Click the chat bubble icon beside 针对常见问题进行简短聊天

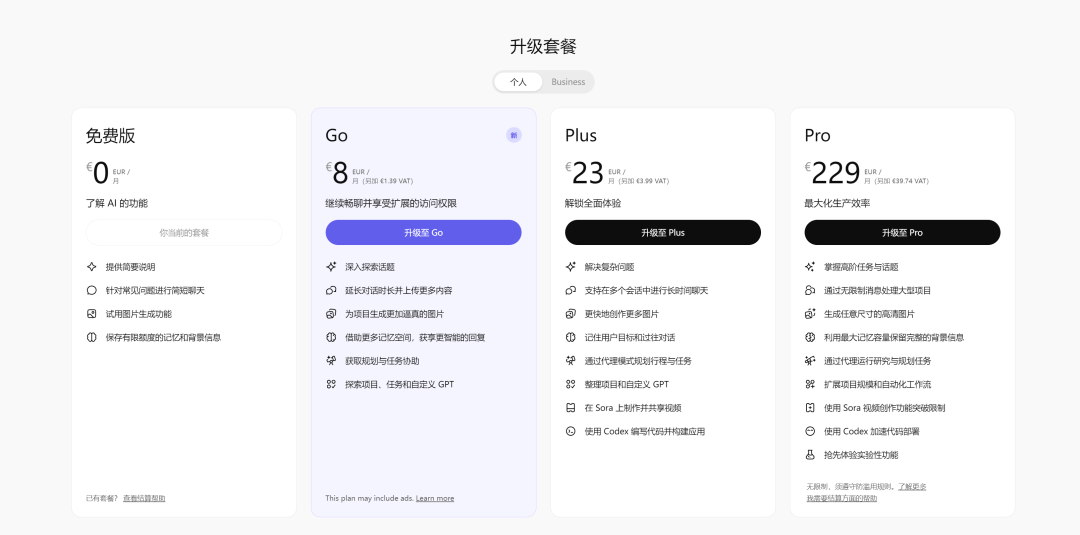(92, 291)
